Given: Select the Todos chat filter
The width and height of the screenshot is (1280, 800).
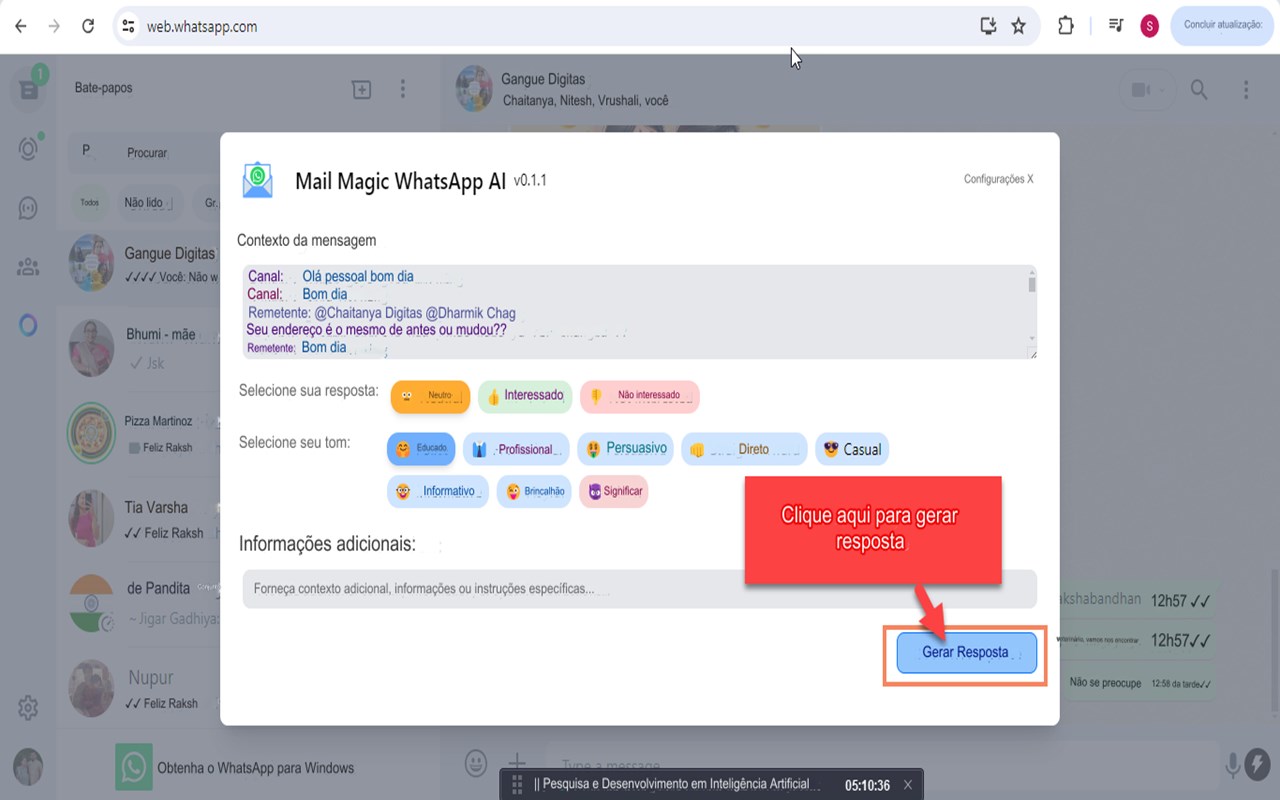Looking at the screenshot, I should [x=90, y=203].
